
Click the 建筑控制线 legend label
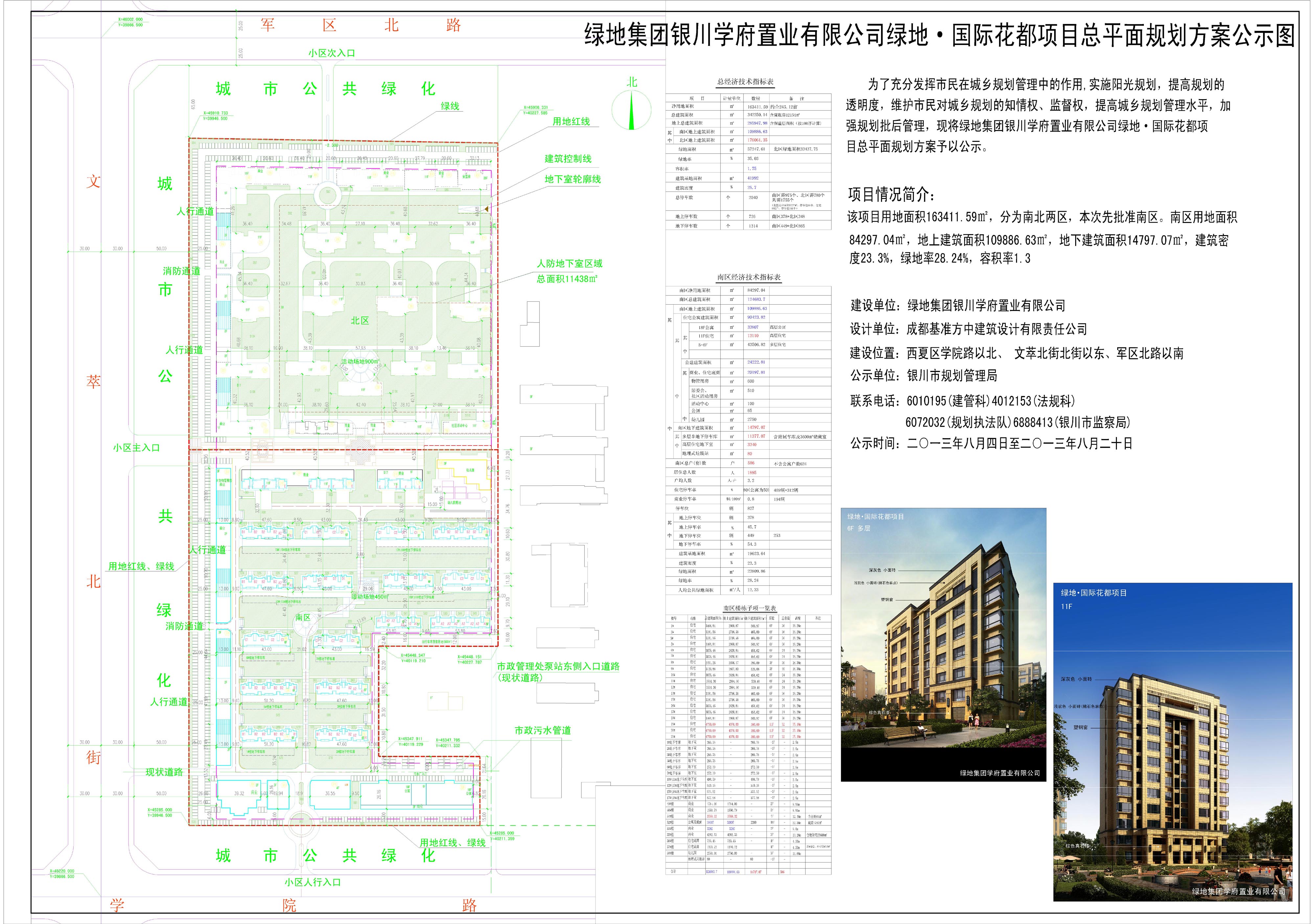[568, 159]
